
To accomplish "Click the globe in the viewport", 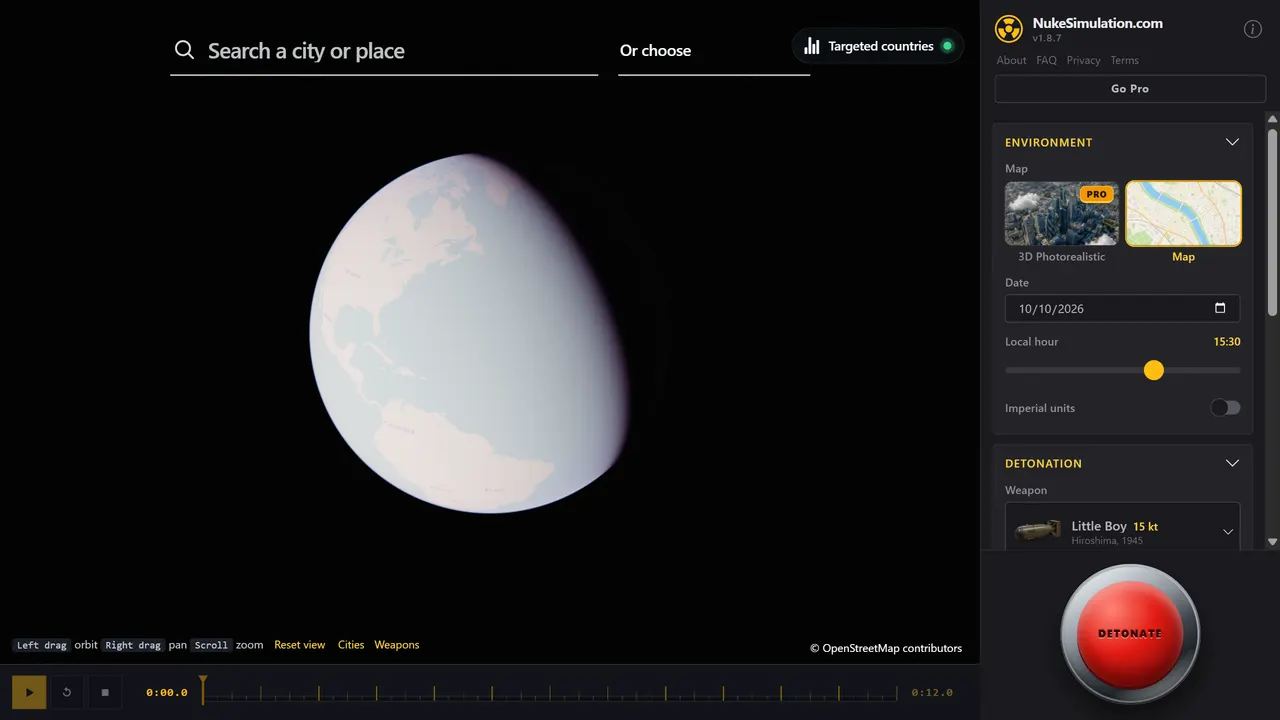I will coord(470,334).
